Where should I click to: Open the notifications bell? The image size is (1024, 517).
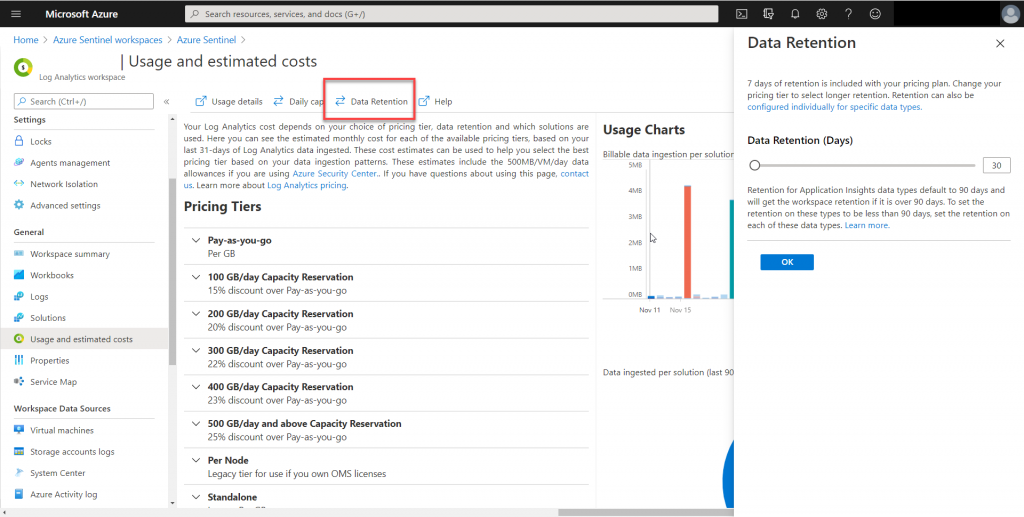(x=795, y=14)
